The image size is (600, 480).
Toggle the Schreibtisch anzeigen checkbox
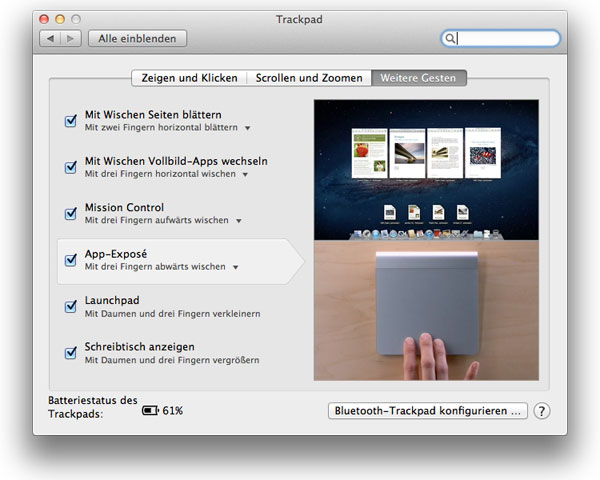71,352
